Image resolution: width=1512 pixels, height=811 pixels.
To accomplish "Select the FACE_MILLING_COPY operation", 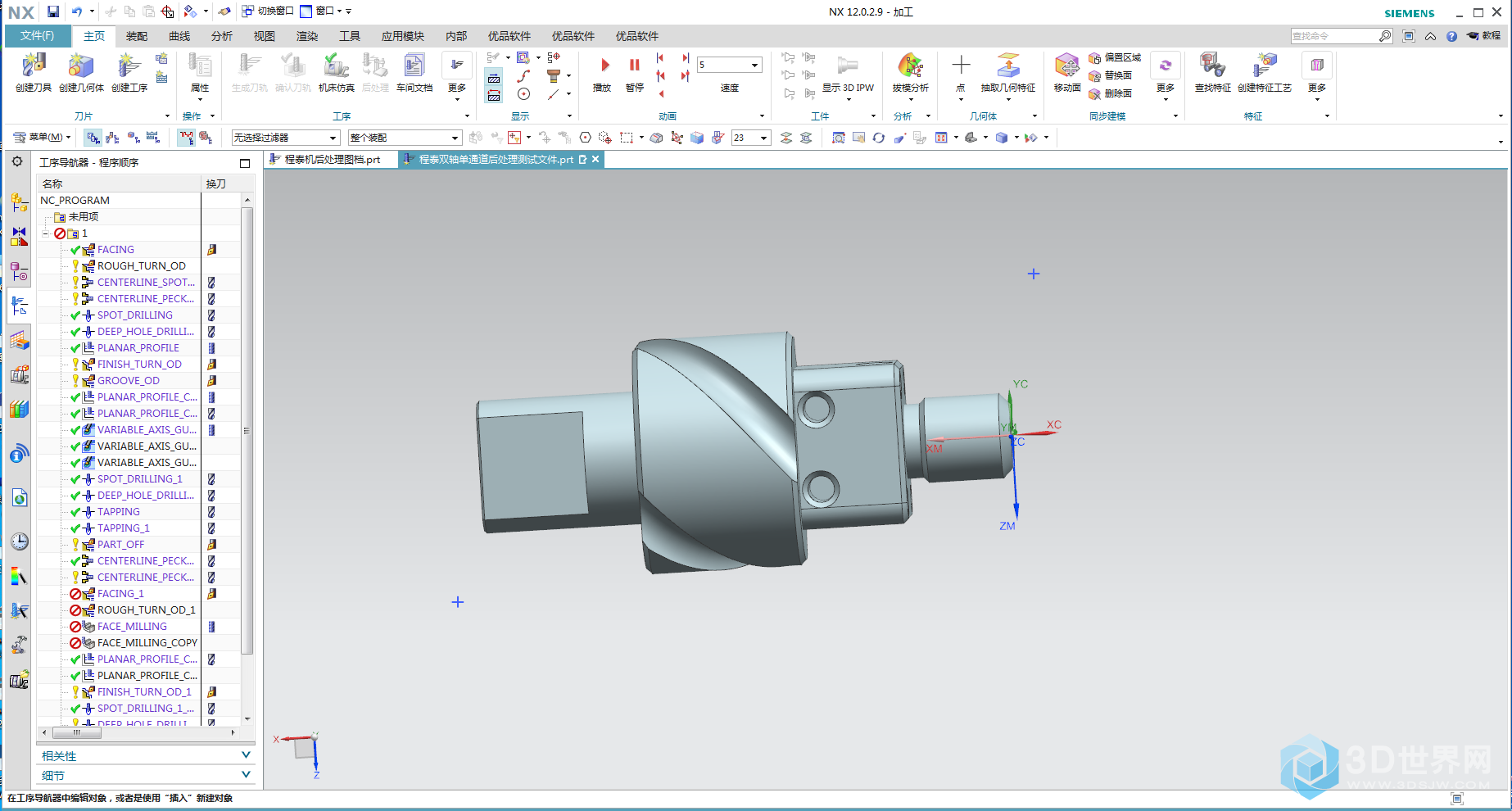I will pyautogui.click(x=147, y=643).
